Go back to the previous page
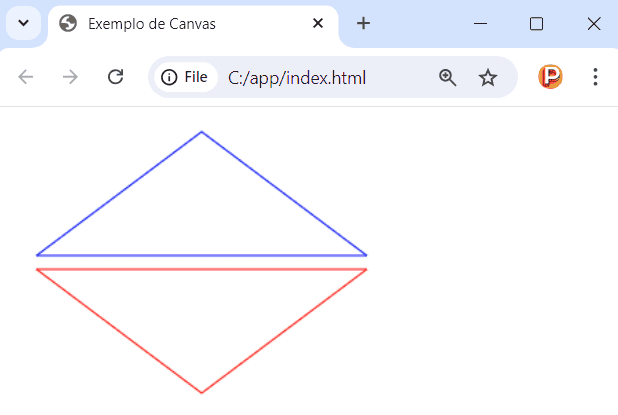The image size is (618, 415). [x=26, y=77]
